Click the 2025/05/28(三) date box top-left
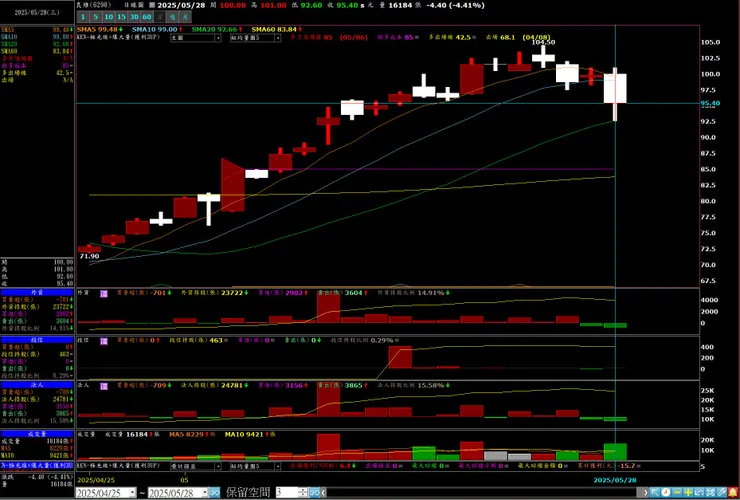740x500 pixels. [x=37, y=13]
